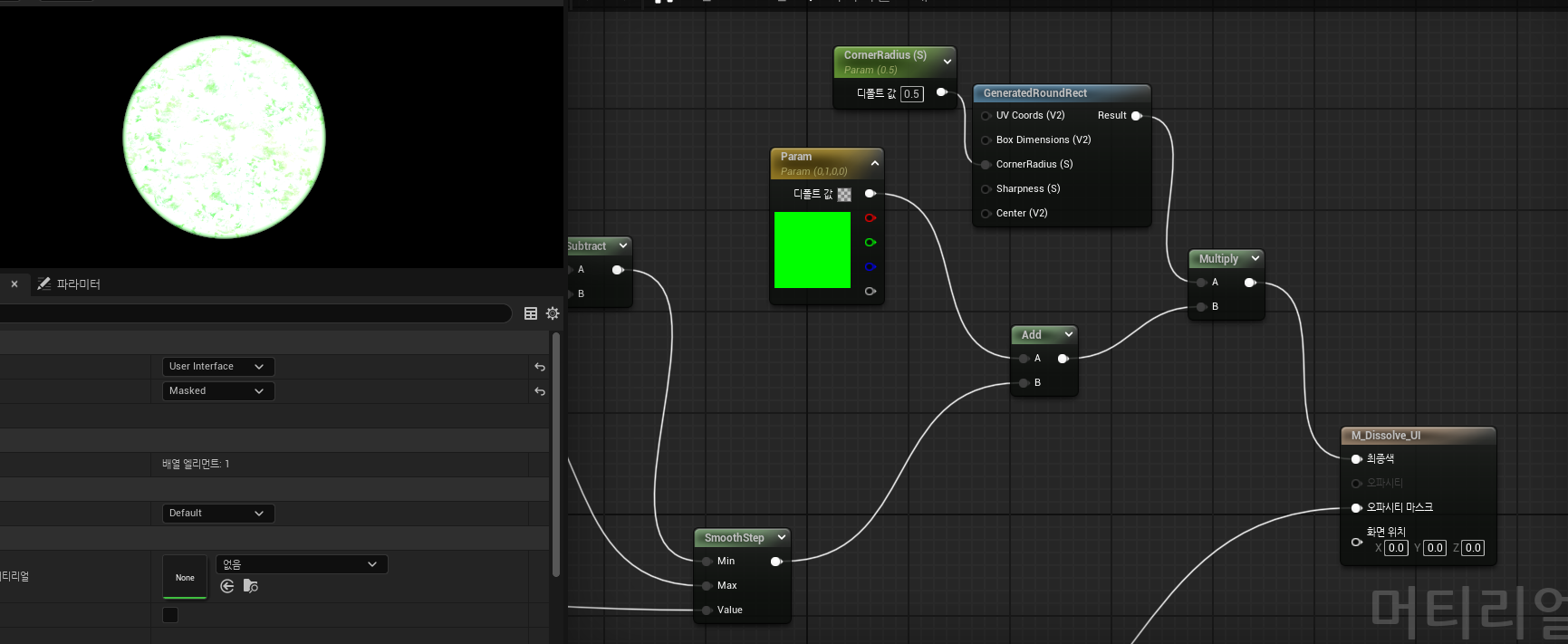This screenshot has width=1568, height=644.
Task: Click the Box Dimensions (V2) input pin
Action: (x=986, y=140)
